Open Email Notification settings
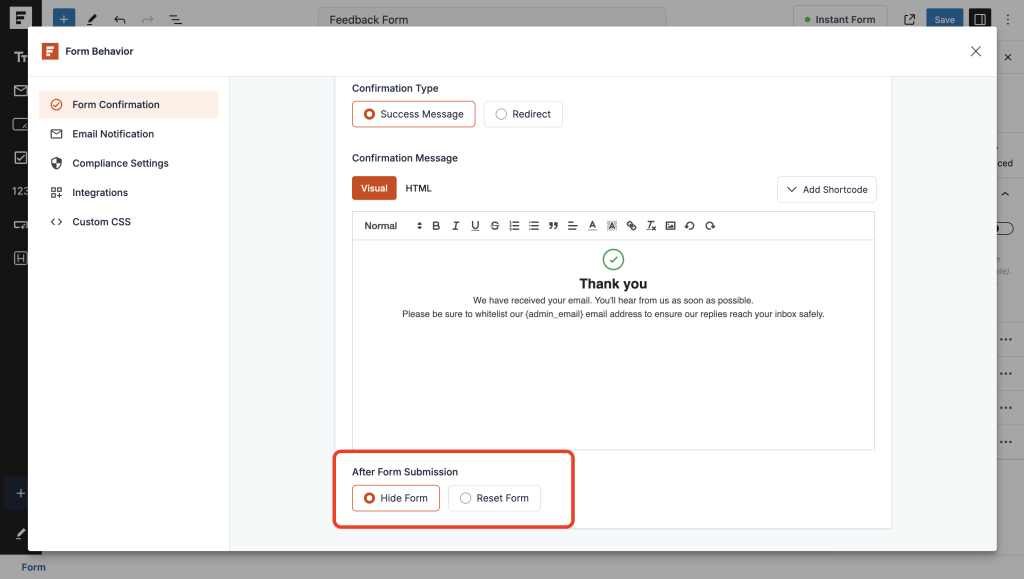 pyautogui.click(x=113, y=133)
